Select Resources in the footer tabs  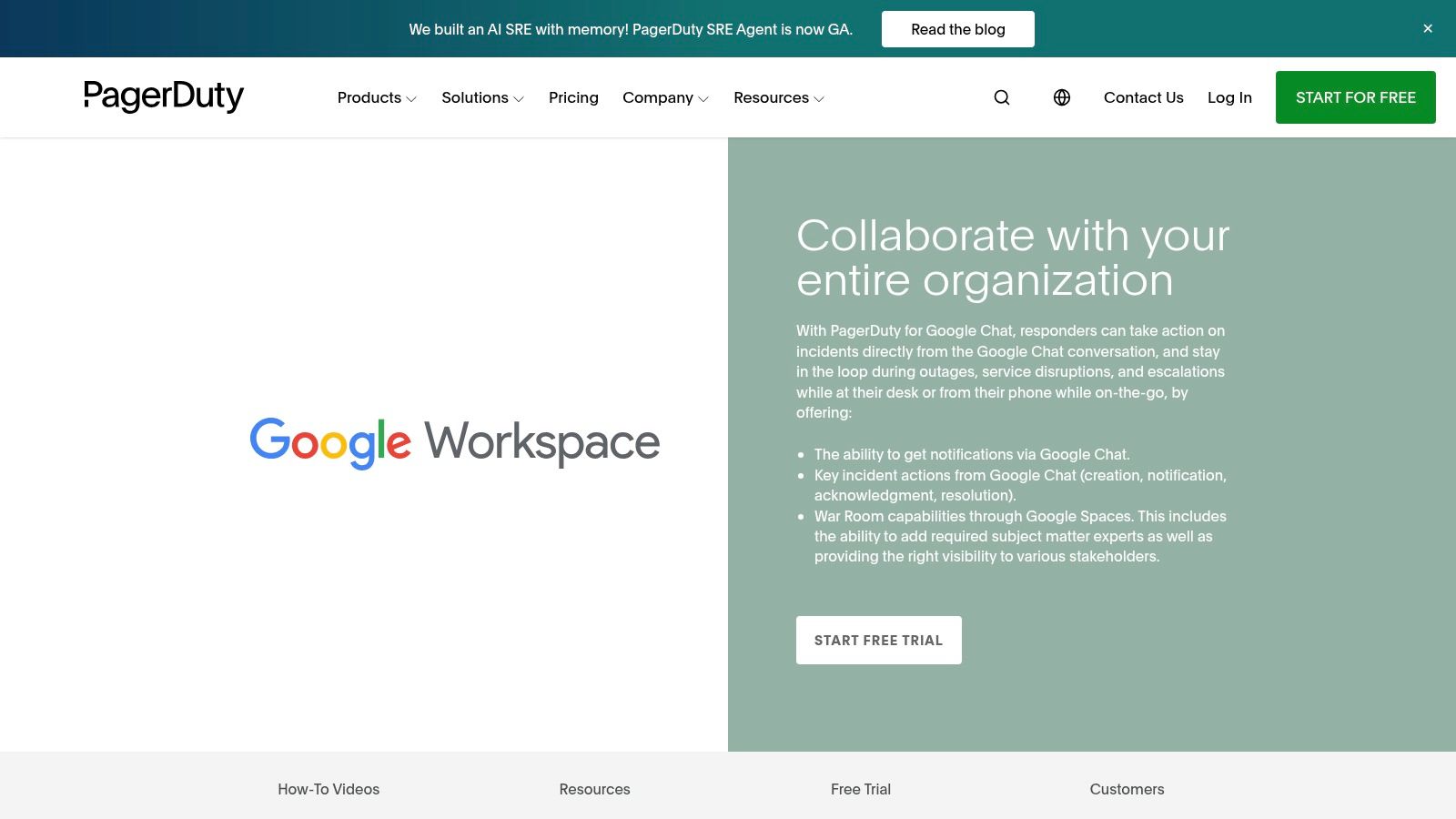pyautogui.click(x=594, y=789)
